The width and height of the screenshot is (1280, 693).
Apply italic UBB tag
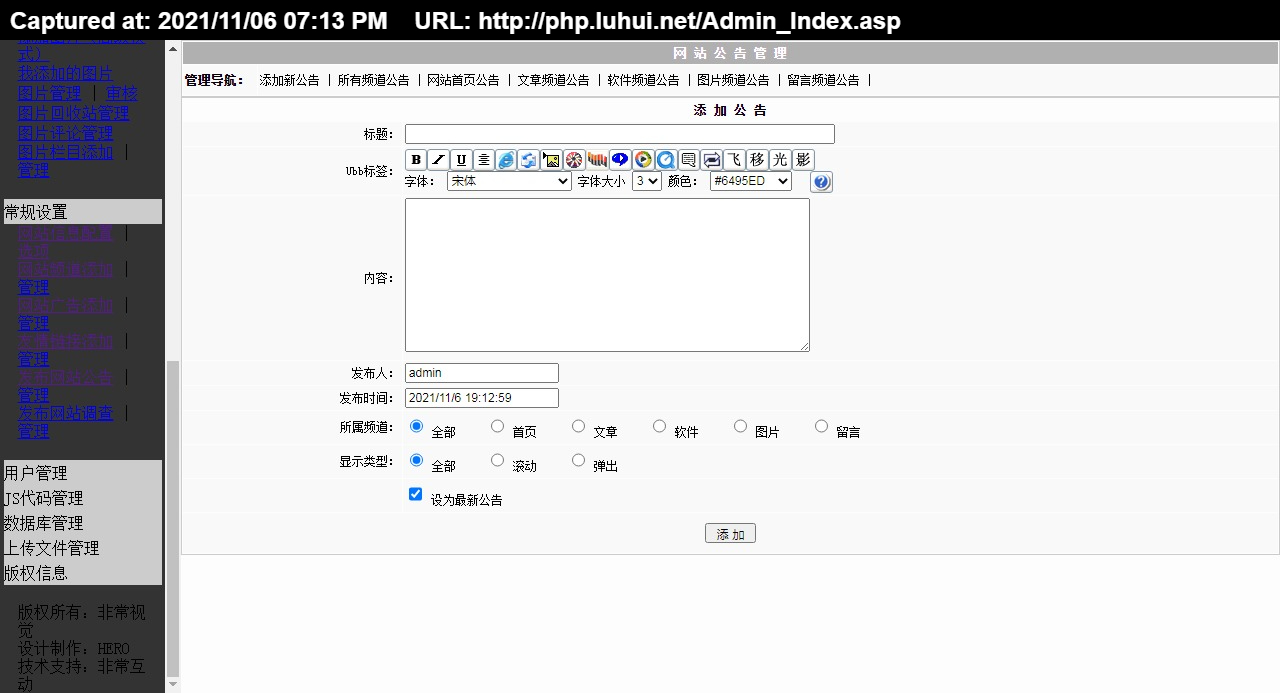click(x=438, y=160)
